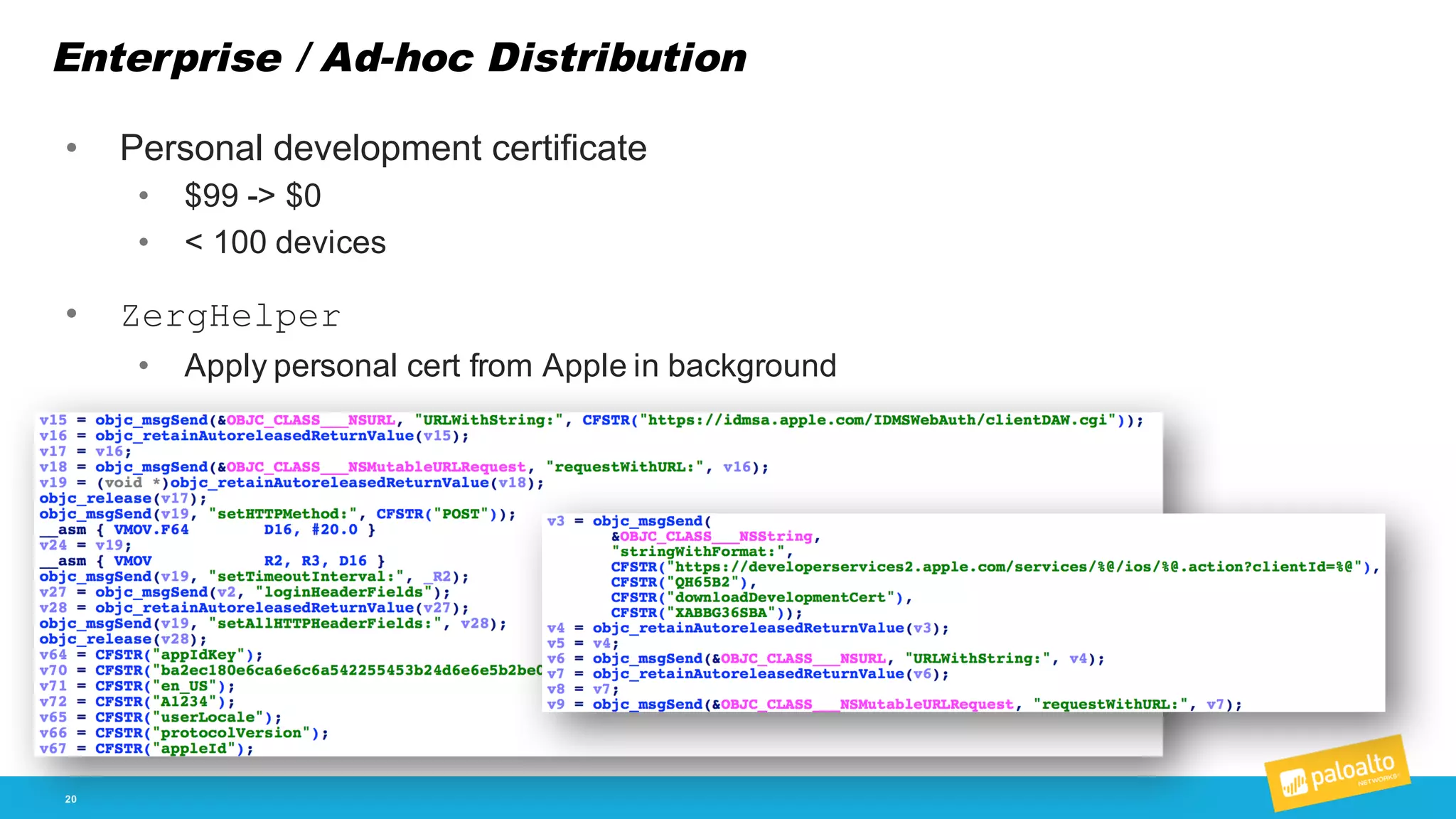Click the ba2ec180e6ca6e6c6a hash string line
1456x819 pixels.
290,670
